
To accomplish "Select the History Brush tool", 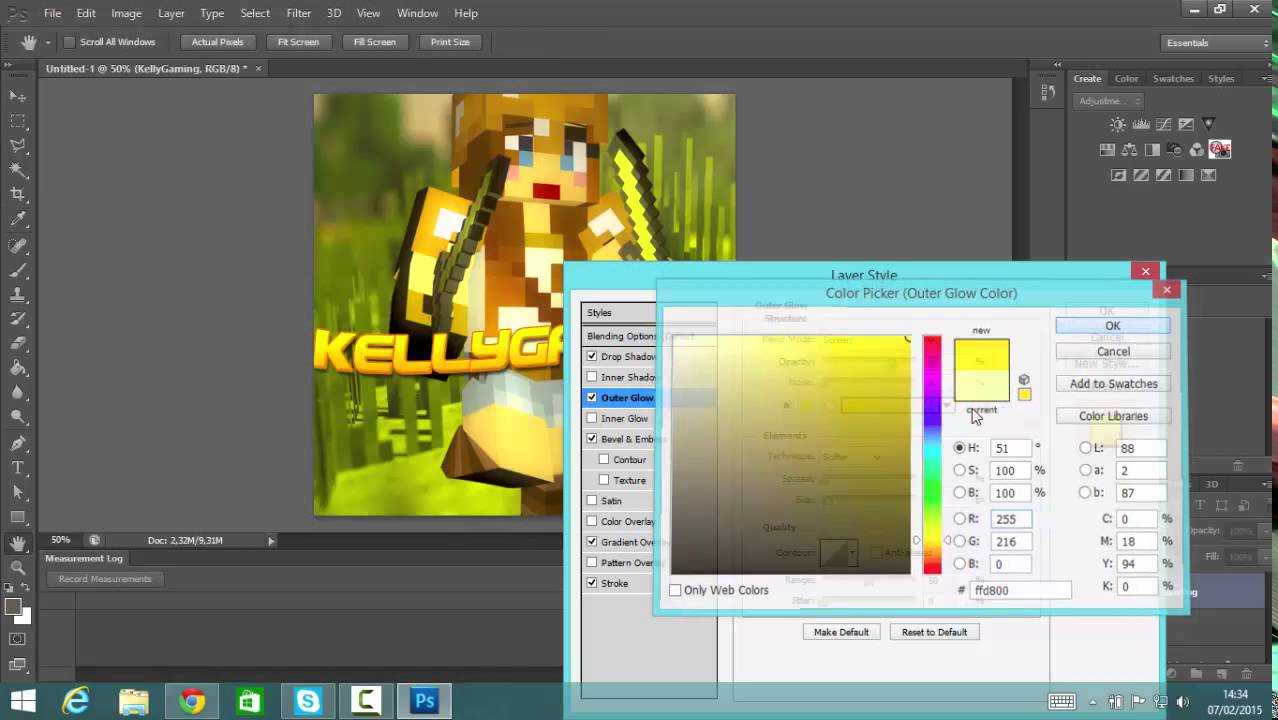I will tap(18, 320).
